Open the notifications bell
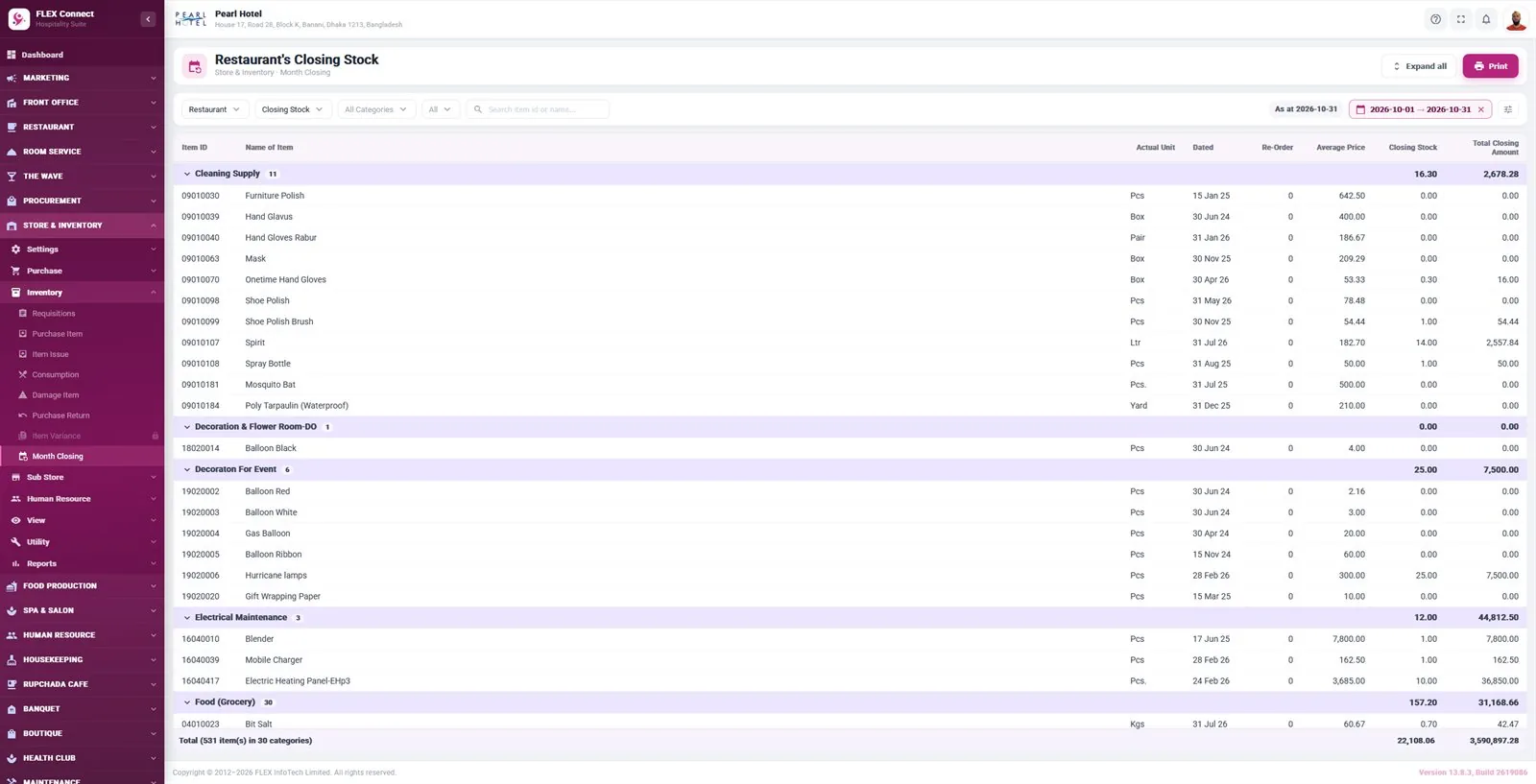The image size is (1536, 784). [1486, 19]
